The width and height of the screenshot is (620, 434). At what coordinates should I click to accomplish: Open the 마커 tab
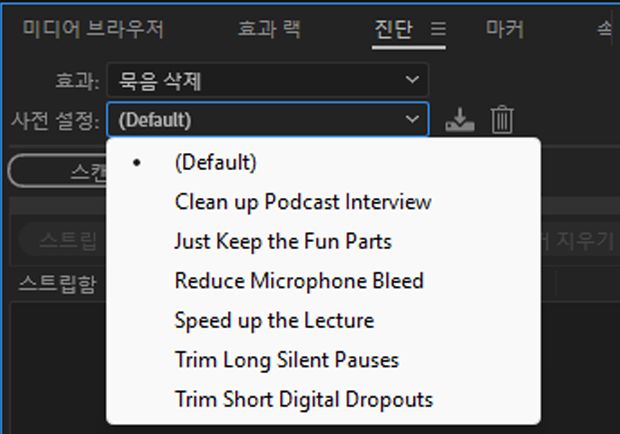coord(505,29)
